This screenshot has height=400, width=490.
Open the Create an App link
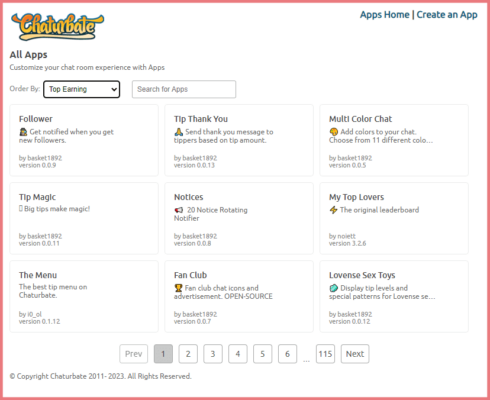click(x=447, y=15)
